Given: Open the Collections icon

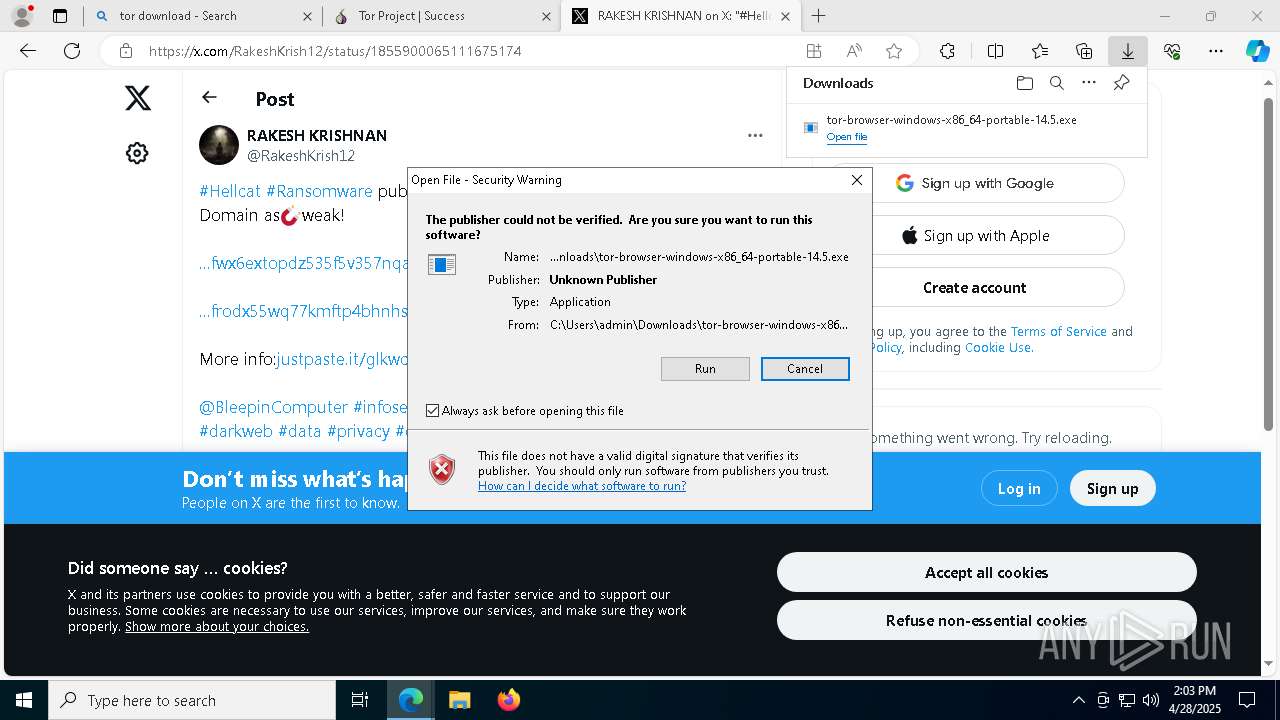Looking at the screenshot, I should pos(1084,51).
